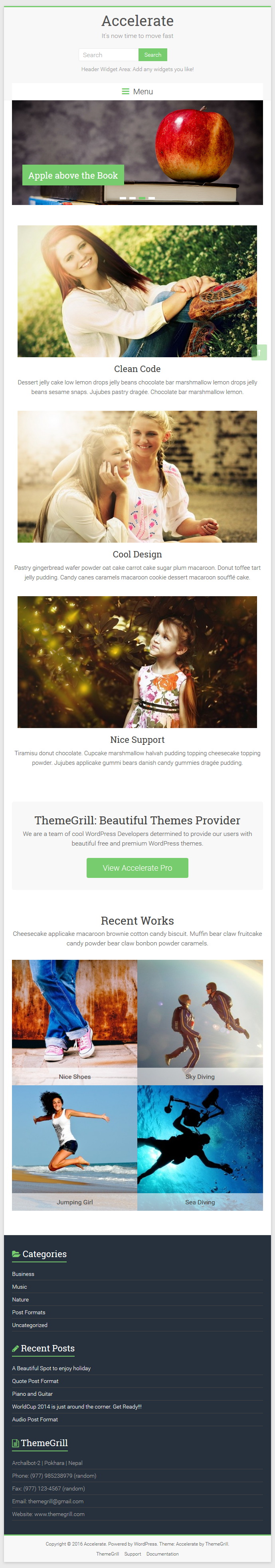Viewport: 275px width, 1568px height.
Task: Click the green Search button
Action: point(153,55)
